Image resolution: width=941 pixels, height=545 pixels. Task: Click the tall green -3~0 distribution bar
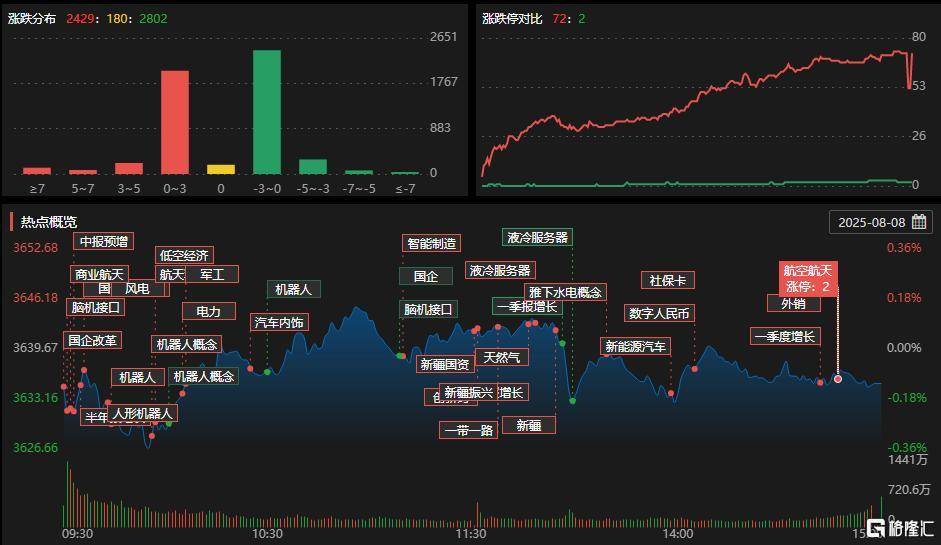267,112
